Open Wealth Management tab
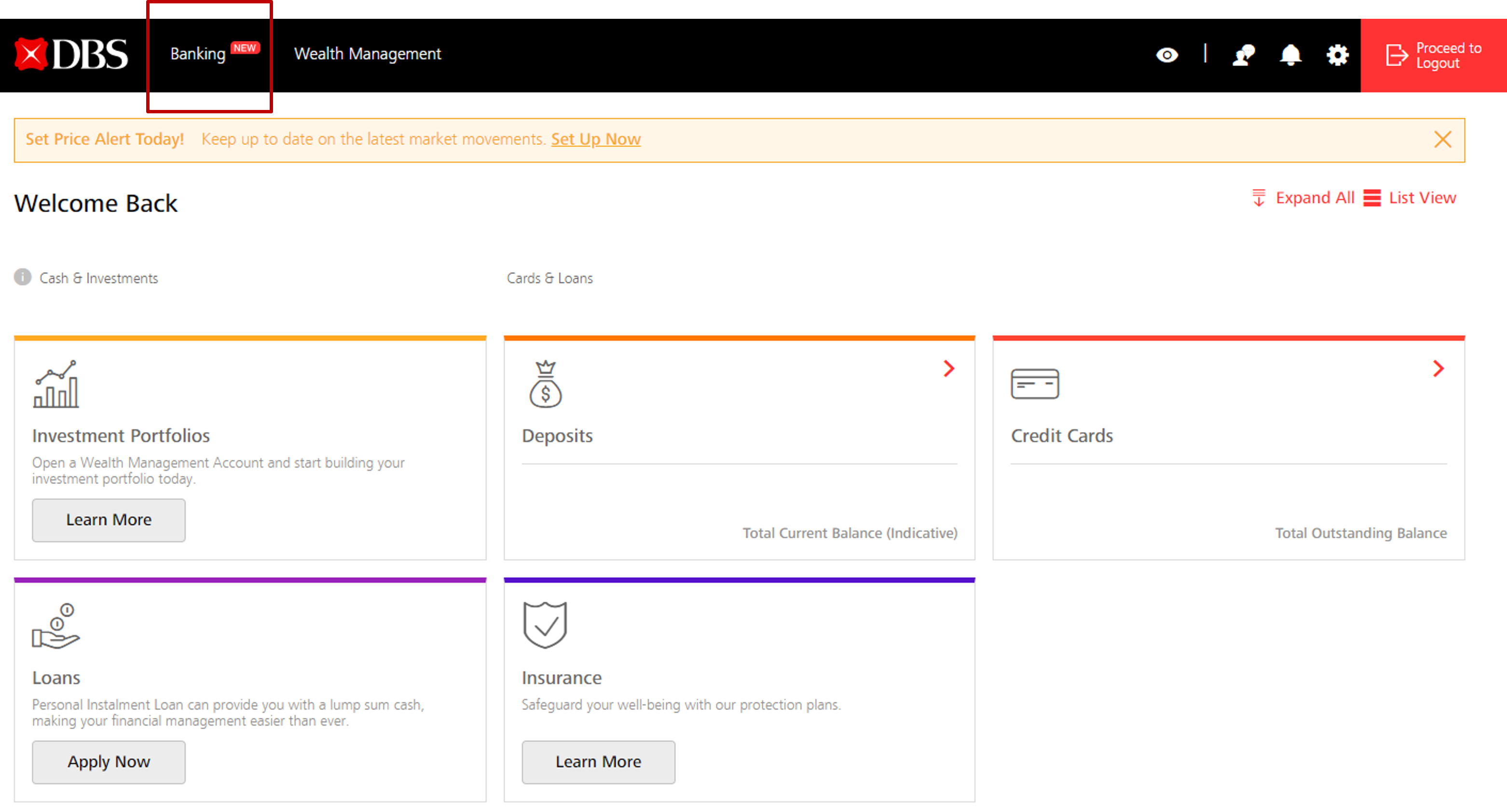 [368, 54]
